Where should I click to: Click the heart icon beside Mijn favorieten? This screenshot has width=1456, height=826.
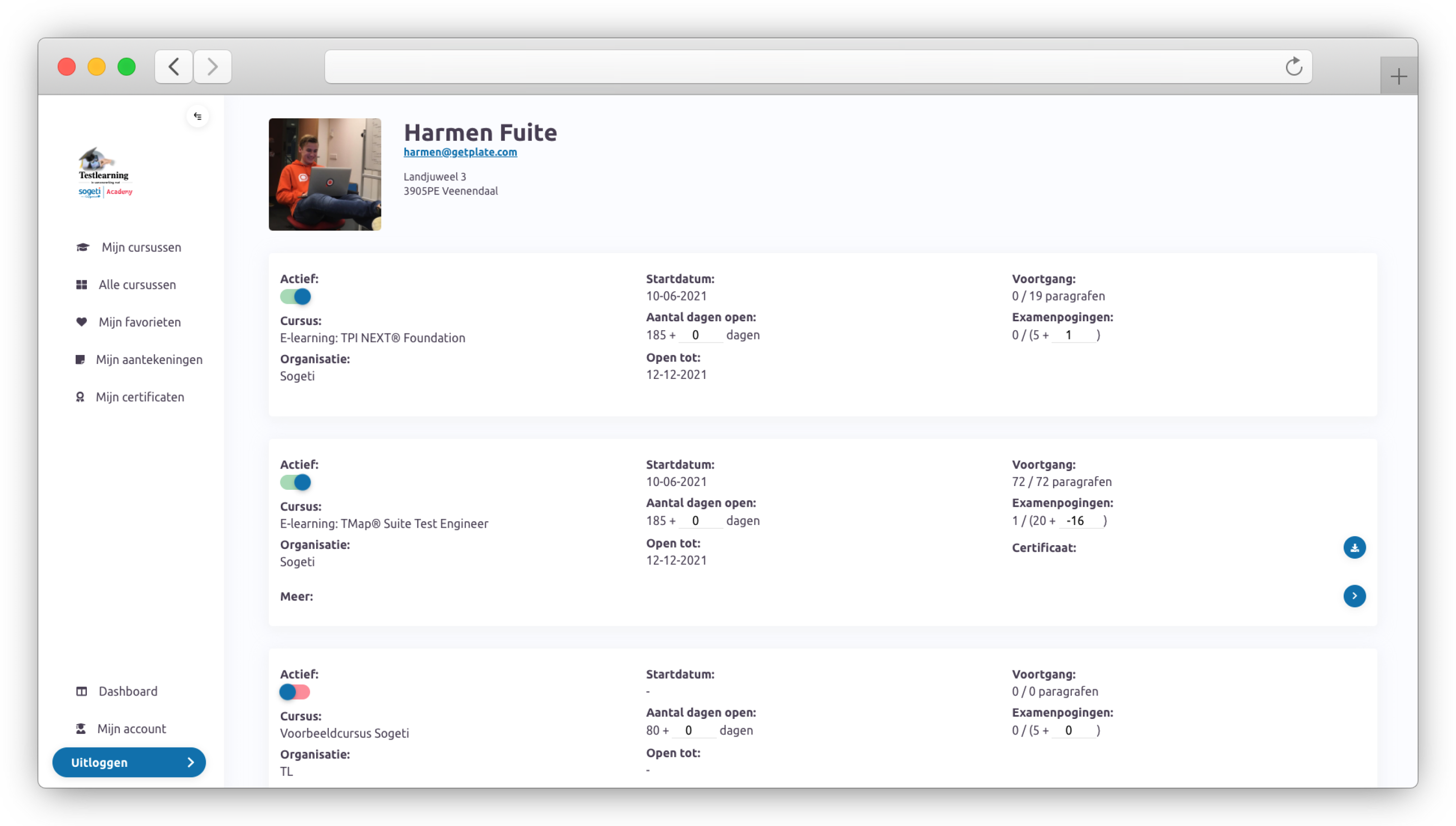(82, 322)
